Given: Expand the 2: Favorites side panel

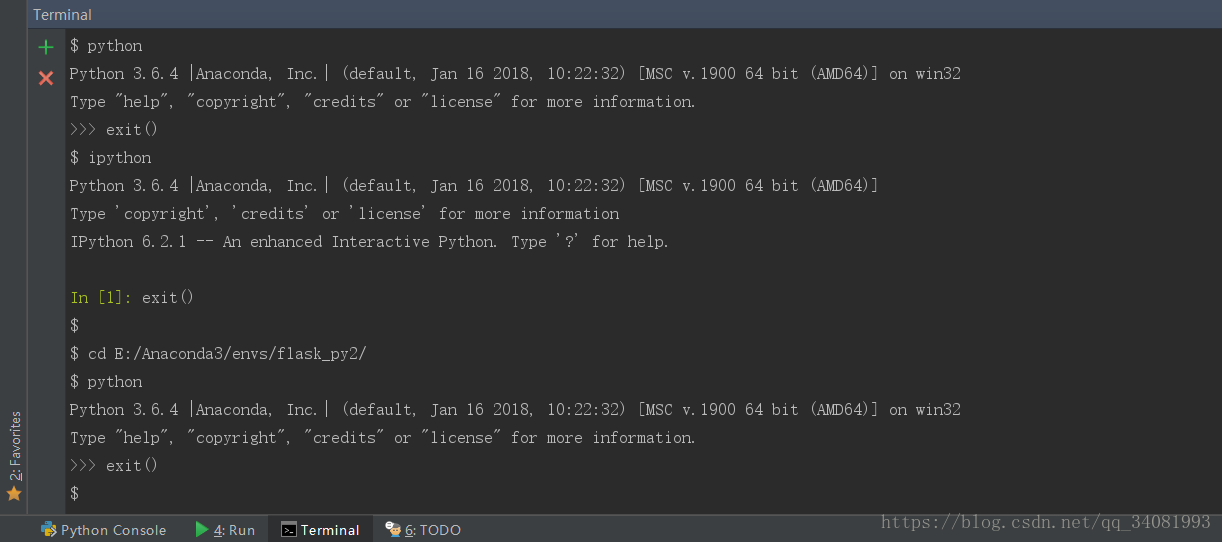Looking at the screenshot, I should click(14, 446).
